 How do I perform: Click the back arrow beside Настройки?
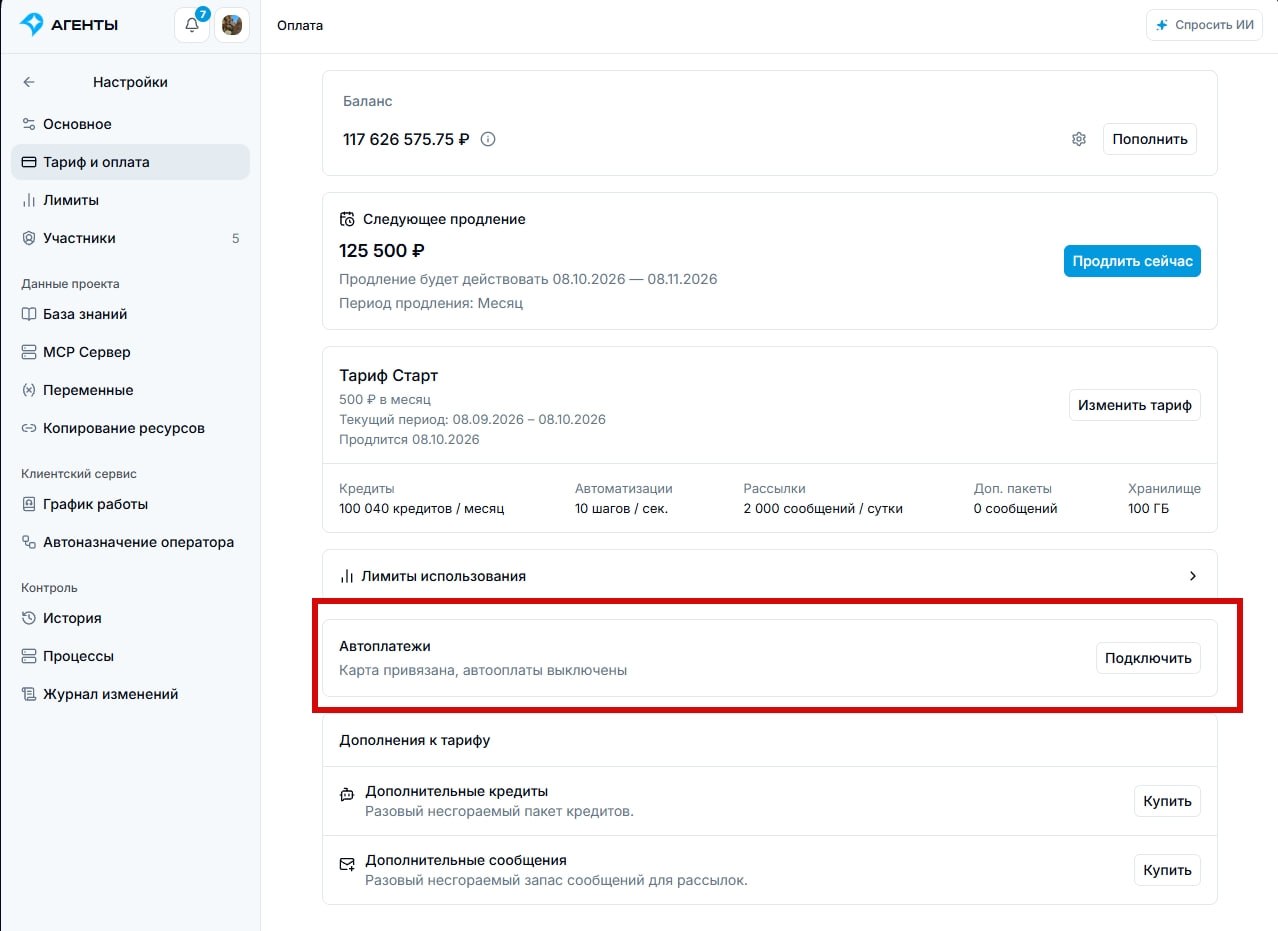coord(29,82)
